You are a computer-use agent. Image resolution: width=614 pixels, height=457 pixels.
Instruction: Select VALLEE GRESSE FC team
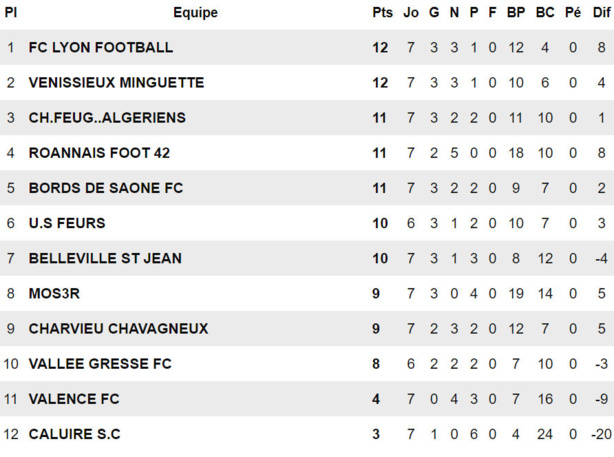point(100,364)
